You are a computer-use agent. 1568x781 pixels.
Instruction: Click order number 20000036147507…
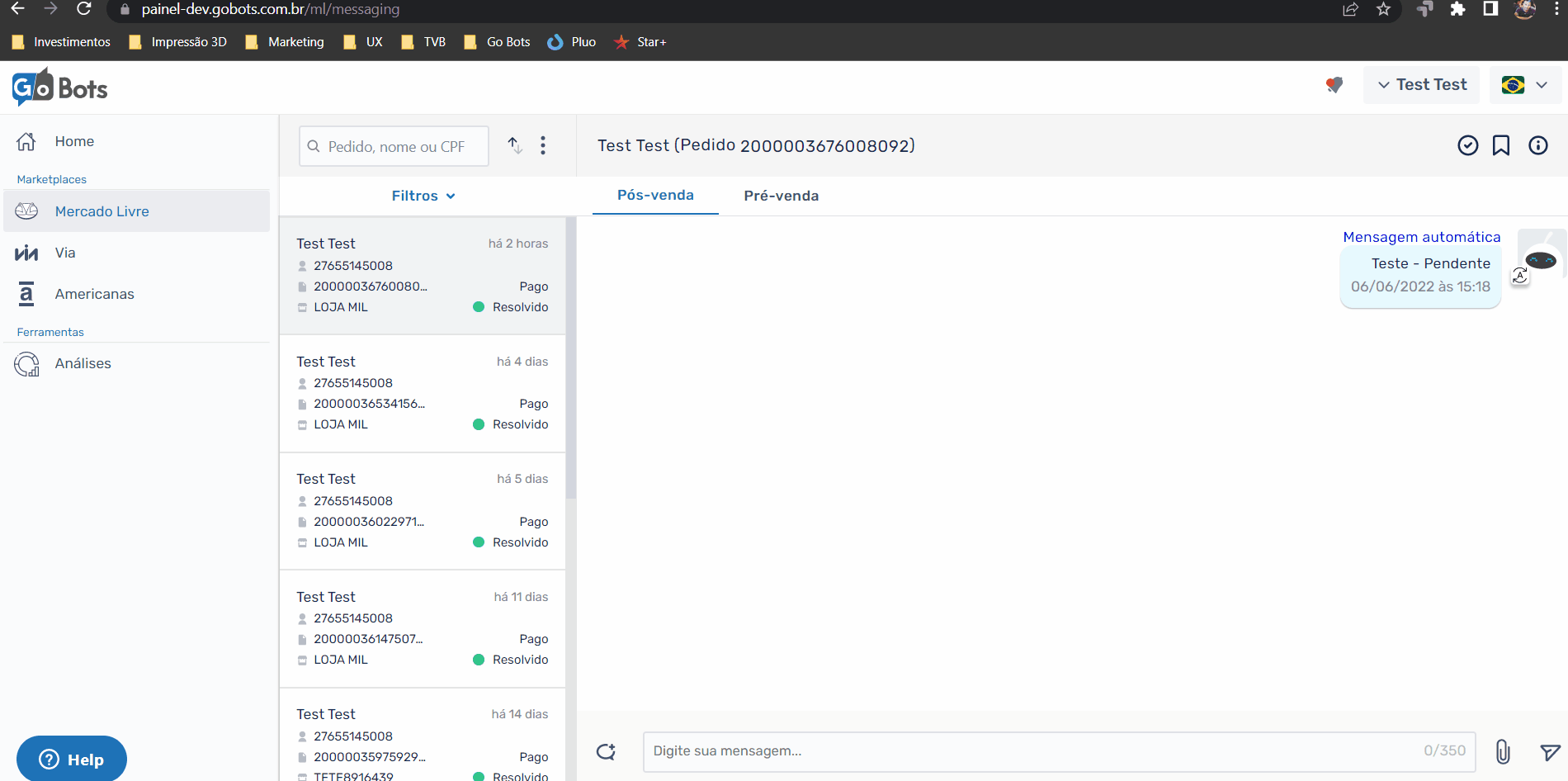click(x=368, y=639)
